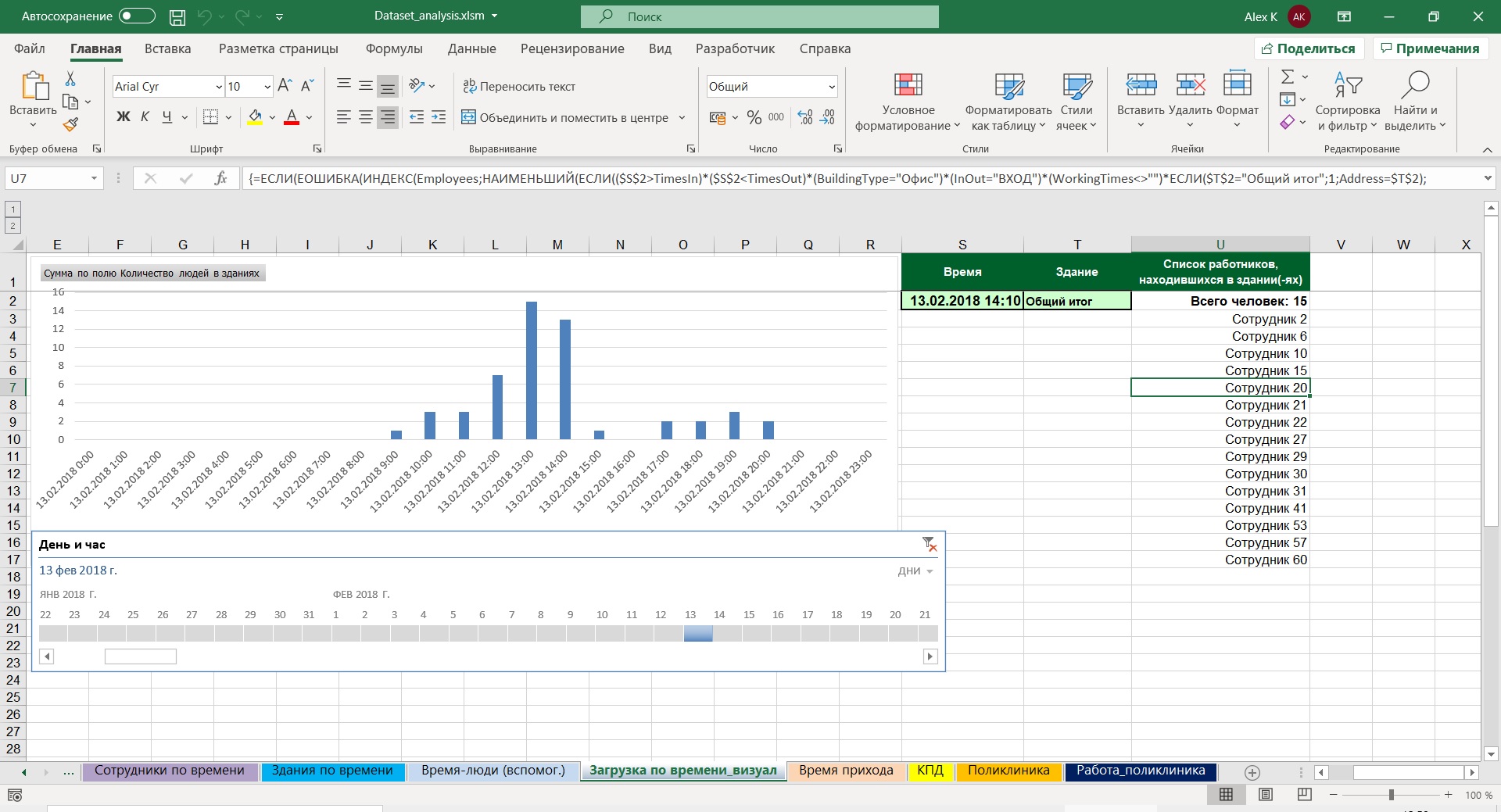
Task: Switch to Normal view in status bar
Action: point(1226,795)
